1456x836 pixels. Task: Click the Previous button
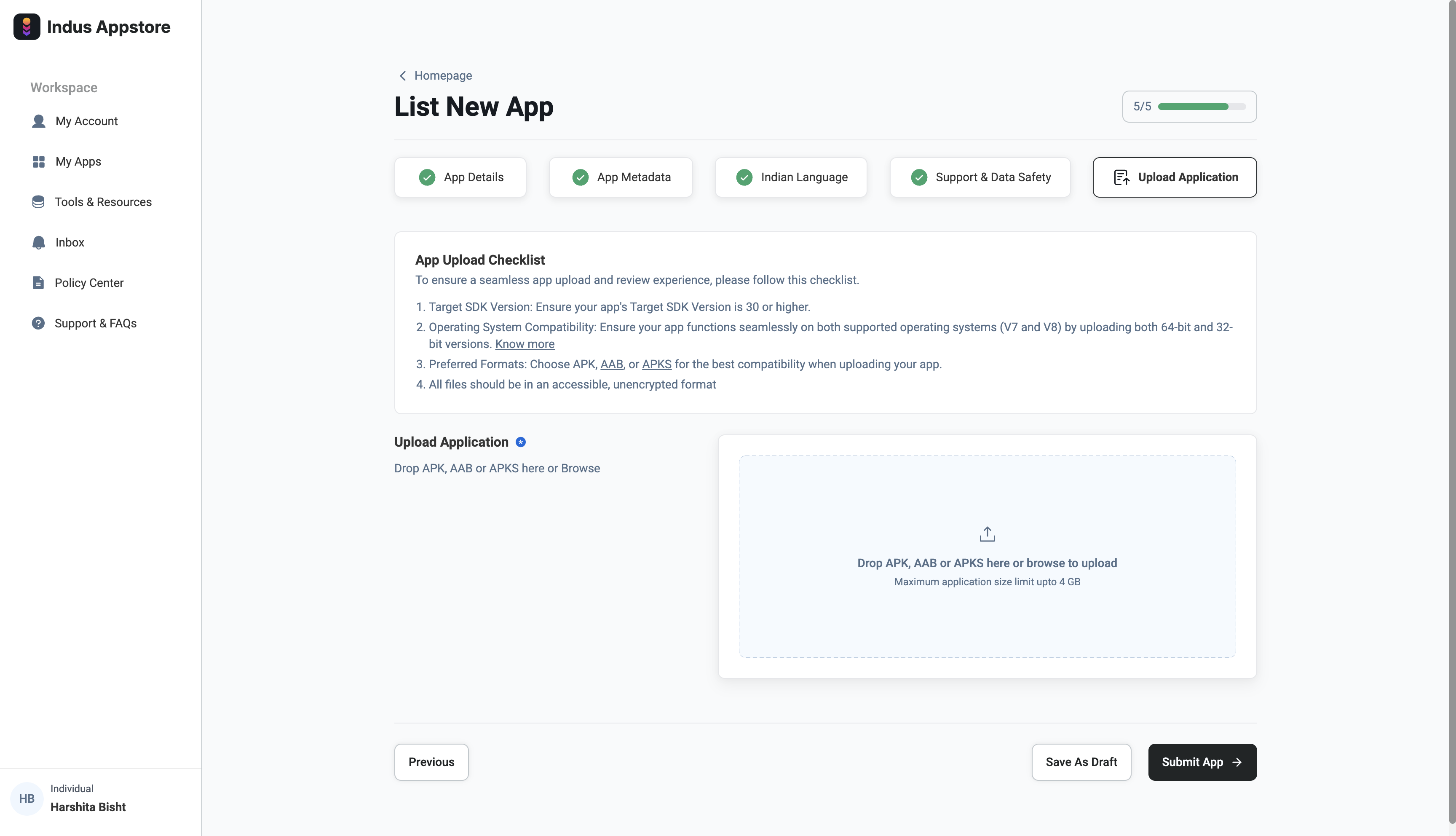(431, 763)
